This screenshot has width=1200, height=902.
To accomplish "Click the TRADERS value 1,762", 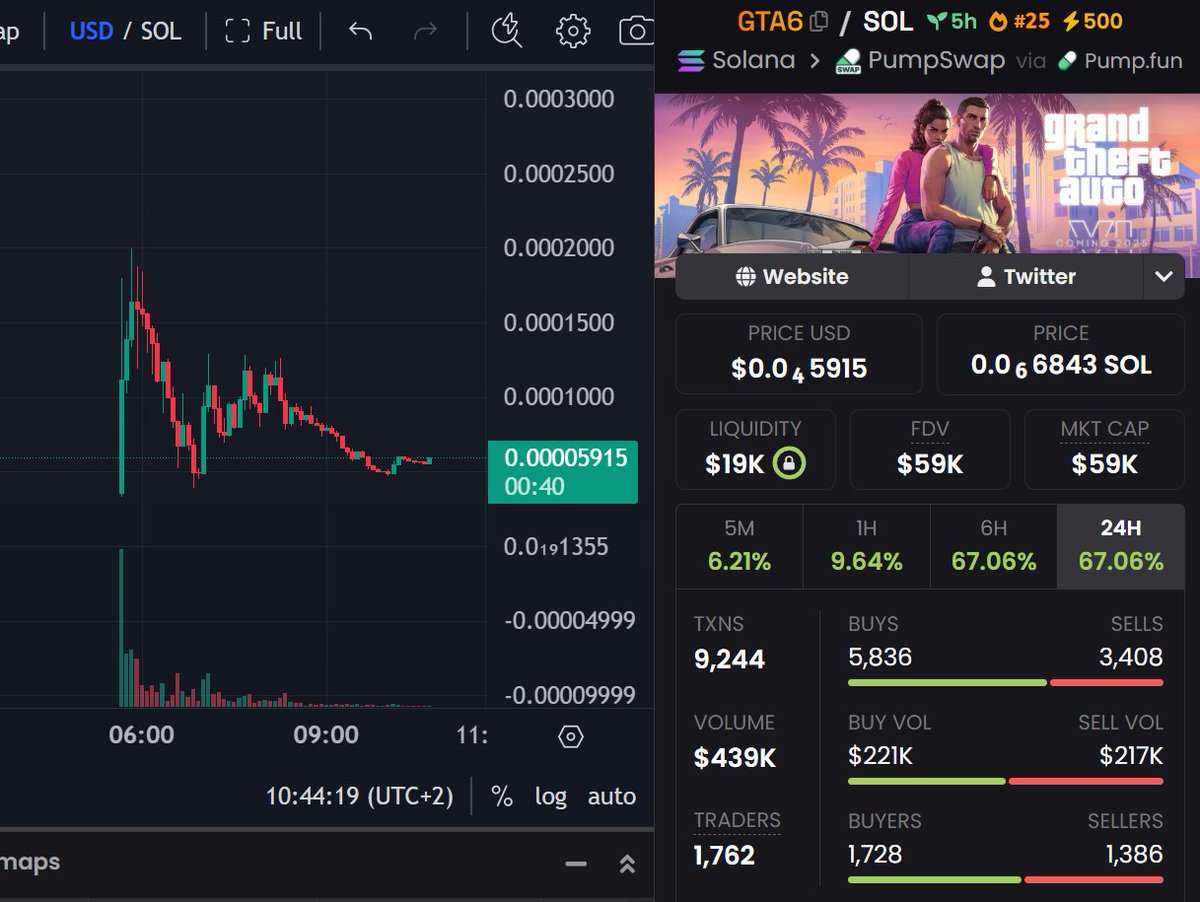I will click(724, 855).
